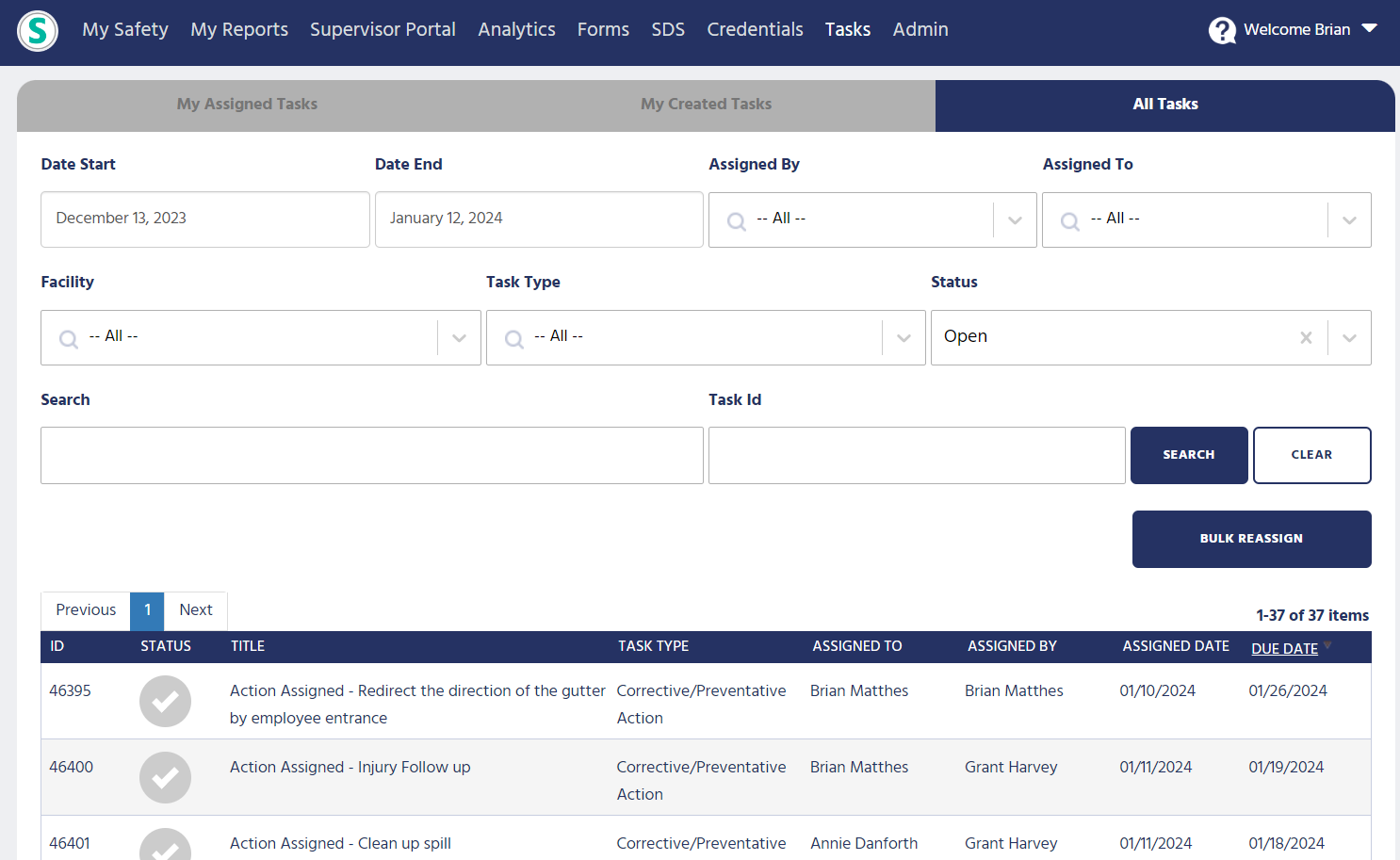Open Analytics in the top navigation
The width and height of the screenshot is (1400, 860).
[516, 29]
